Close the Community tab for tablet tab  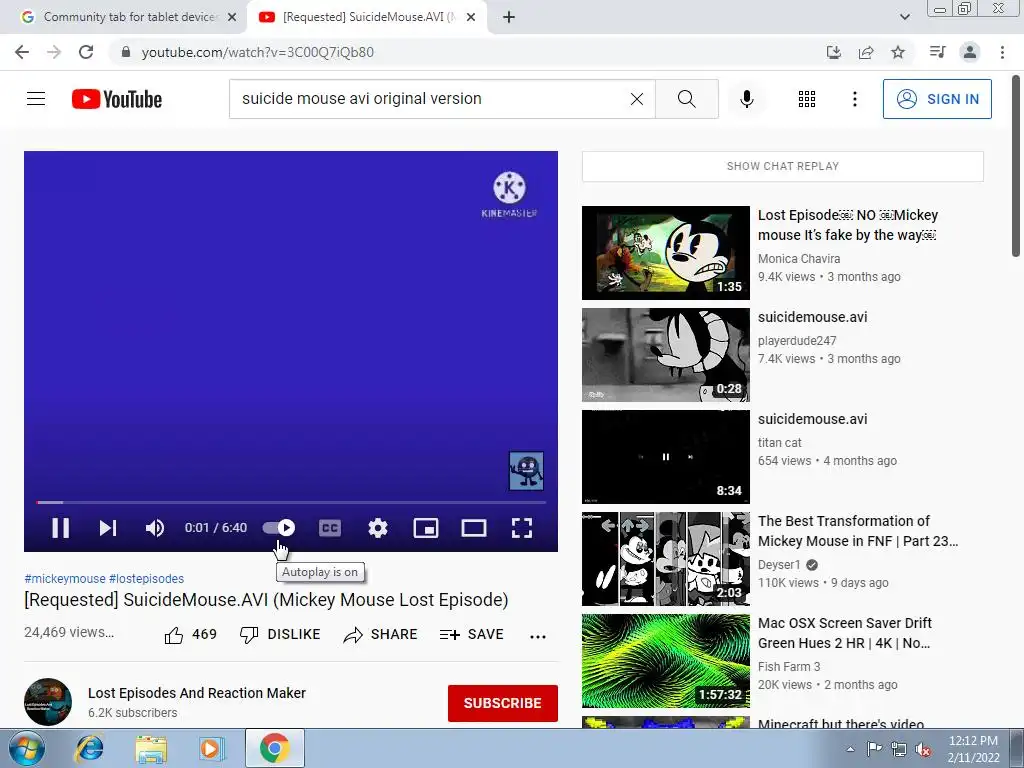point(232,17)
